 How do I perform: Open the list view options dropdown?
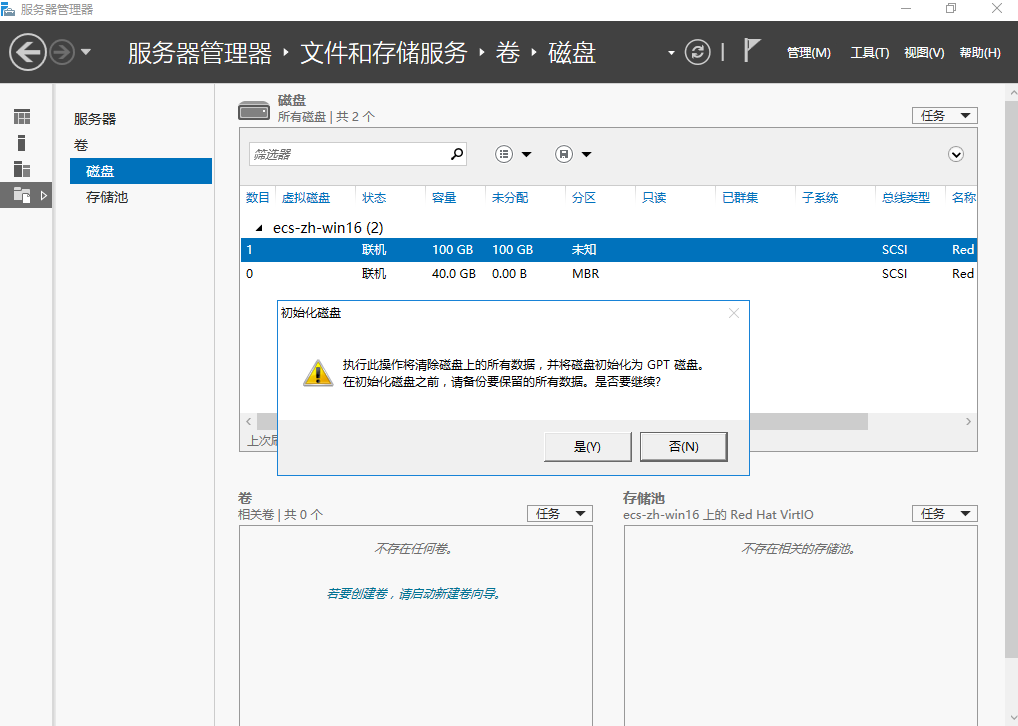tap(514, 154)
